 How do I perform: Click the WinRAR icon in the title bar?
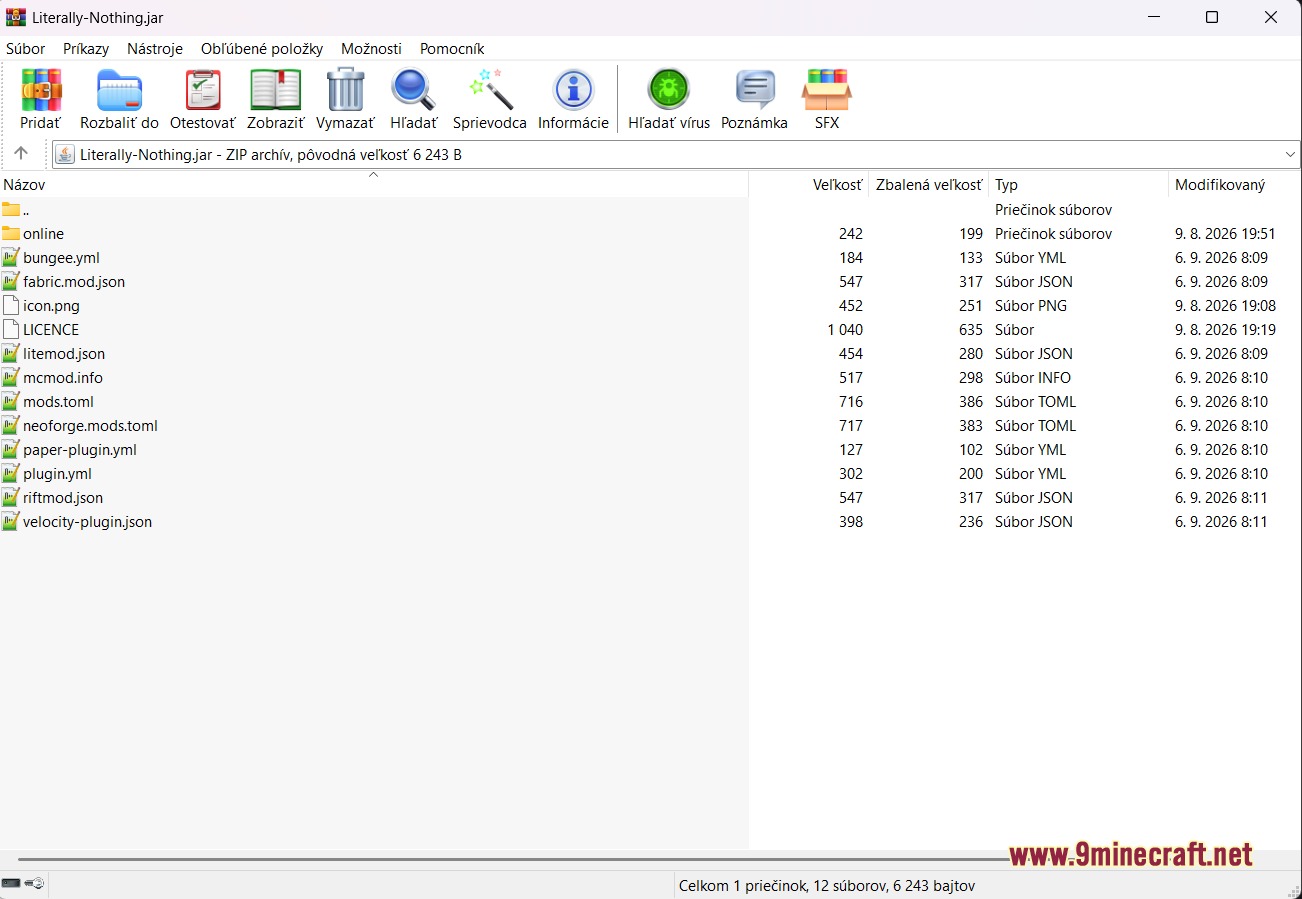pyautogui.click(x=16, y=17)
